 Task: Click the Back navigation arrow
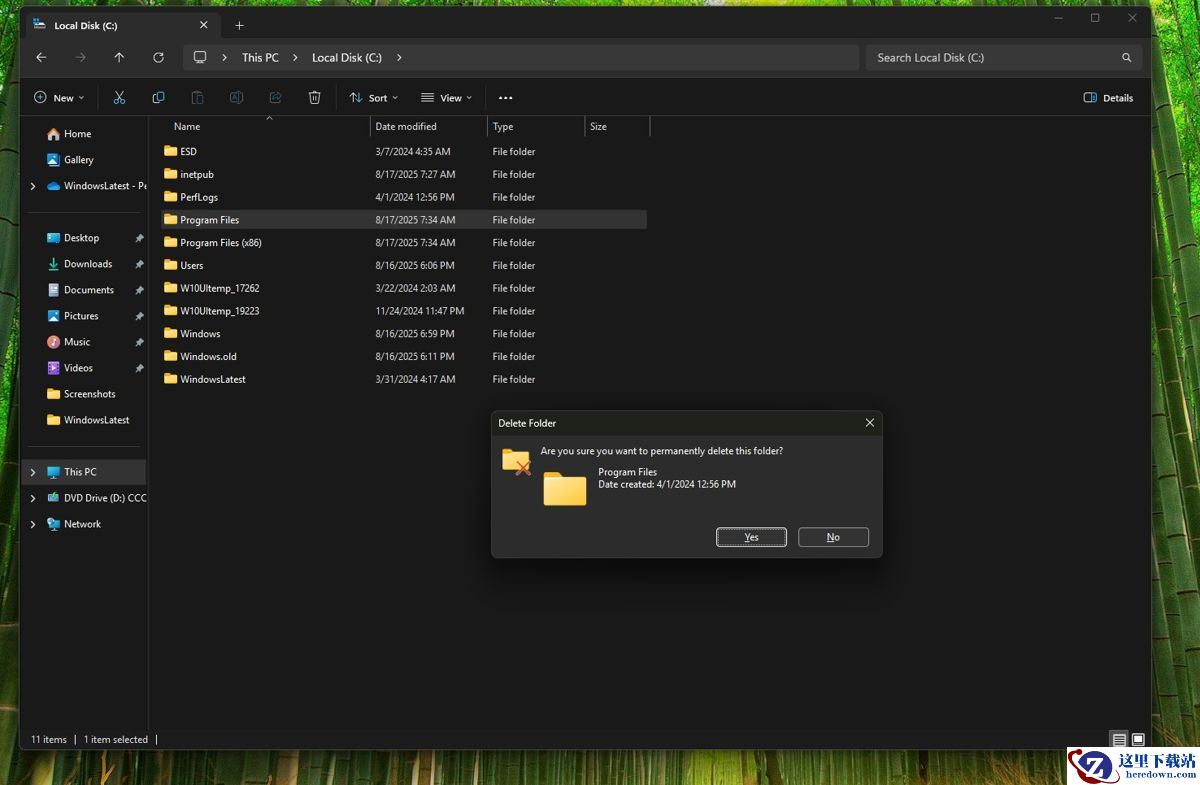41,58
